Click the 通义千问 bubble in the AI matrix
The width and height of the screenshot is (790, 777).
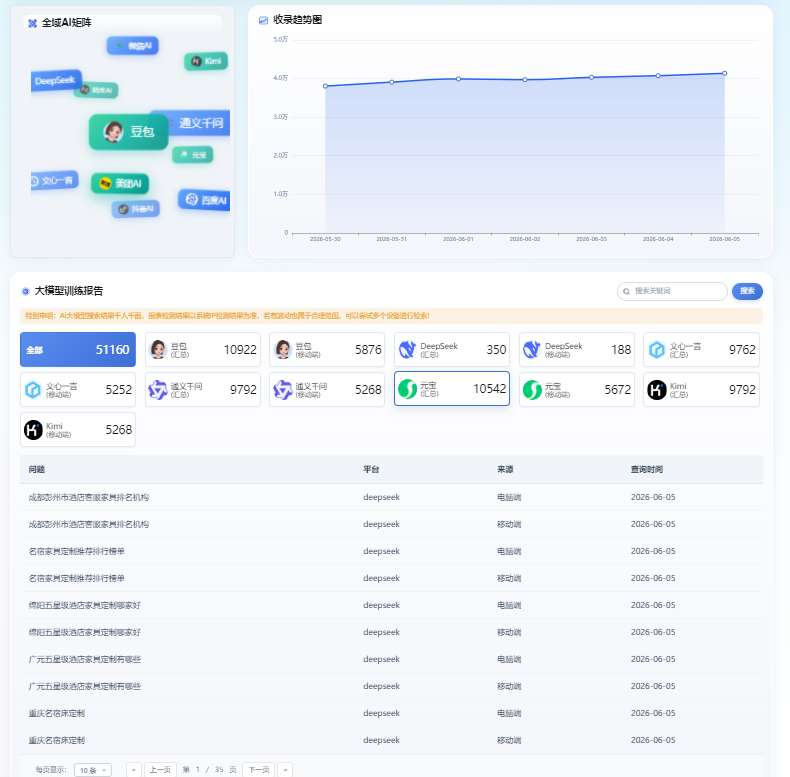pos(194,123)
